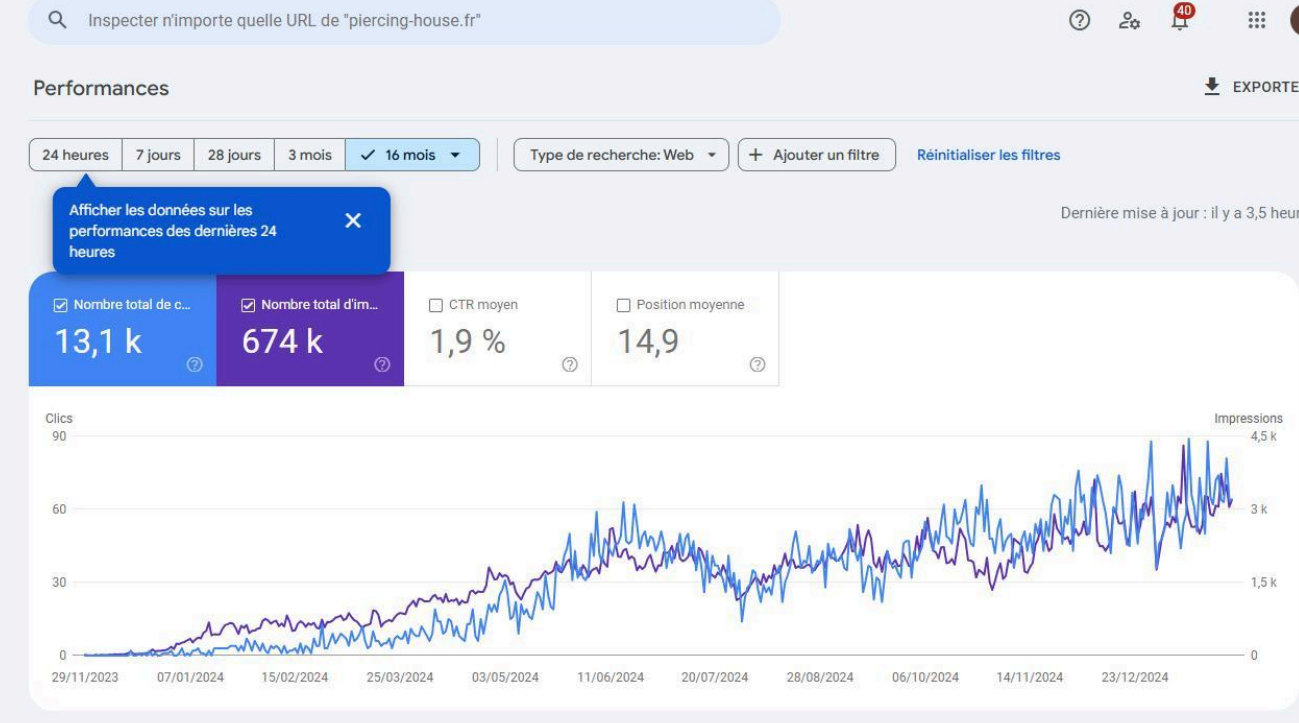Open Type de recherche: Web dropdown
This screenshot has height=723, width=1299.
coord(621,155)
